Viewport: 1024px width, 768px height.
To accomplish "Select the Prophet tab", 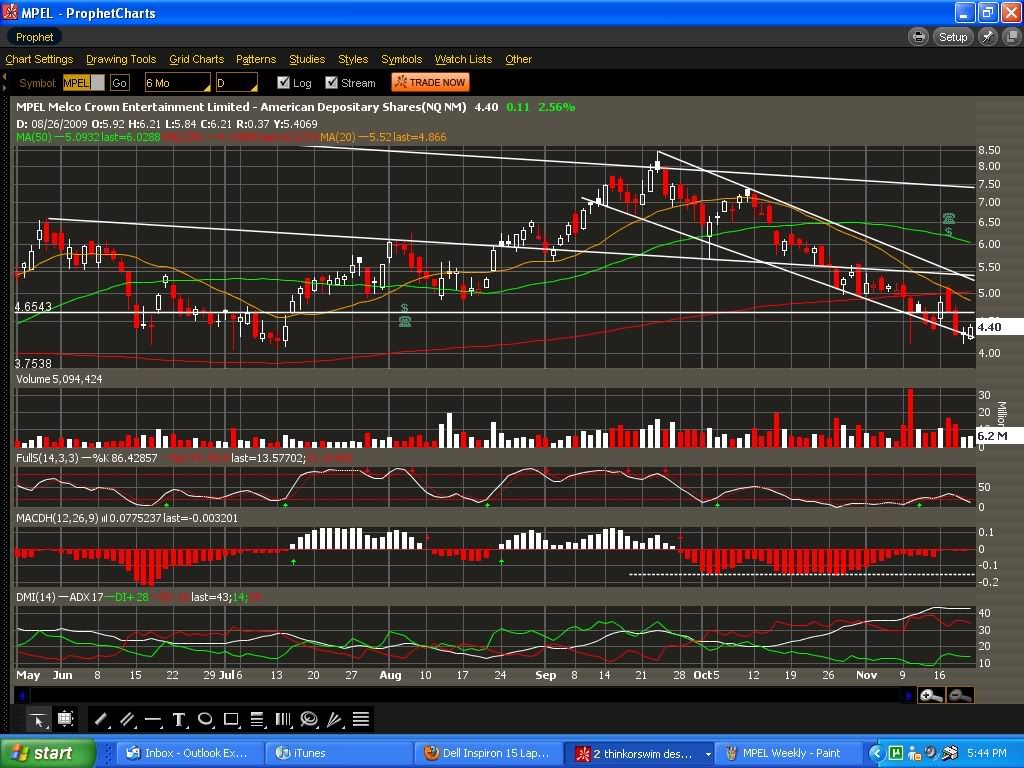I will (x=34, y=37).
